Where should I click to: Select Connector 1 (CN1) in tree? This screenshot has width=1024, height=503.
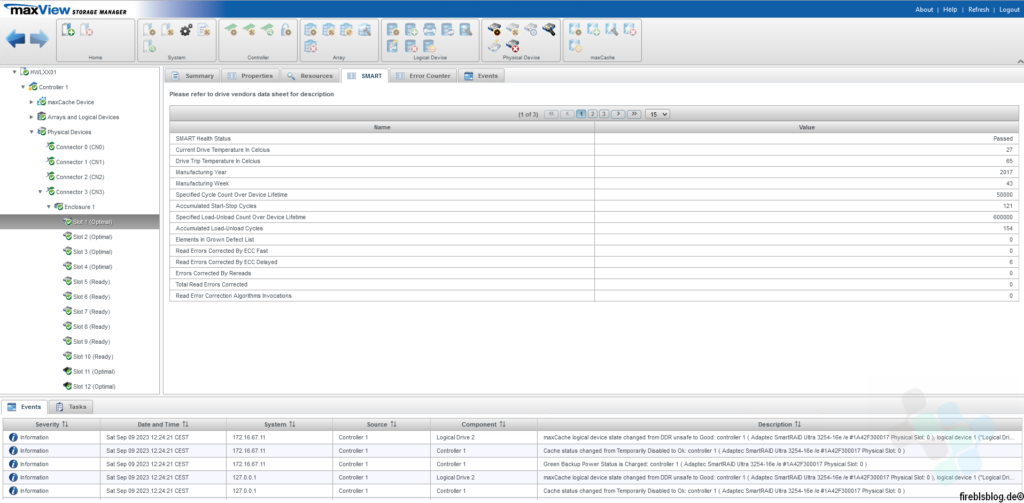[80, 162]
